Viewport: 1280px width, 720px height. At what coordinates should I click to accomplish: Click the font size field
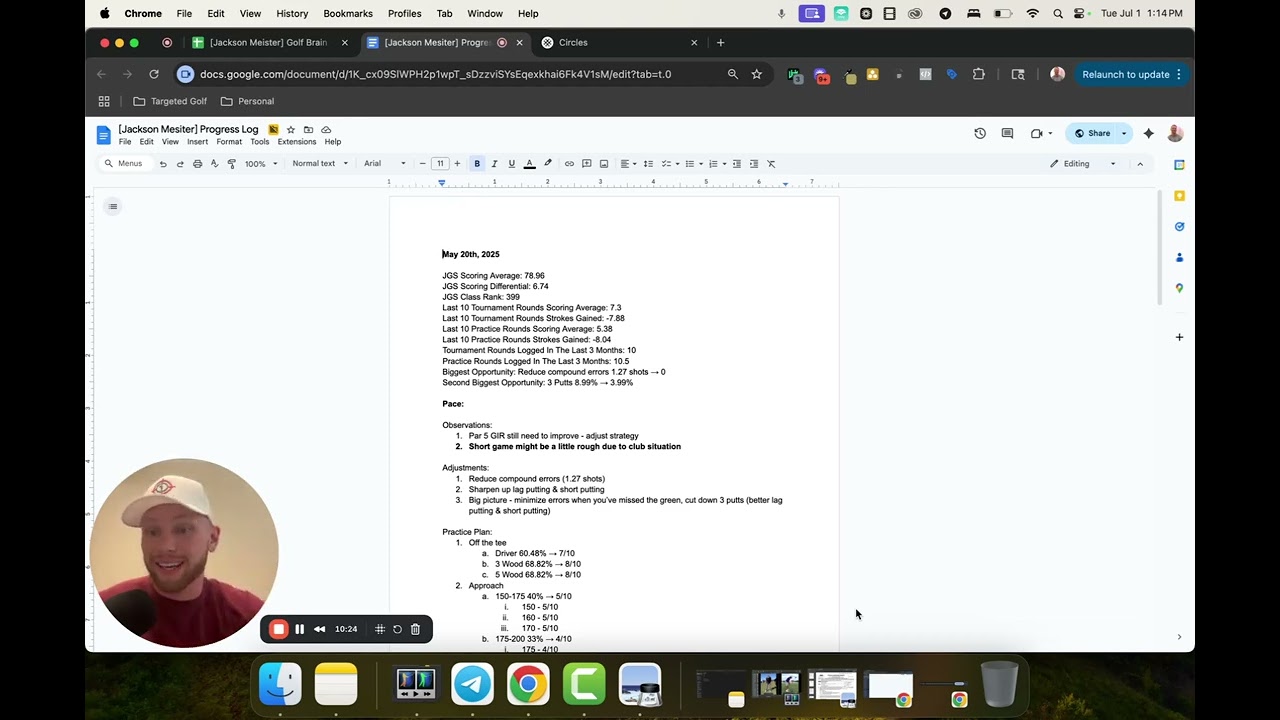440,164
